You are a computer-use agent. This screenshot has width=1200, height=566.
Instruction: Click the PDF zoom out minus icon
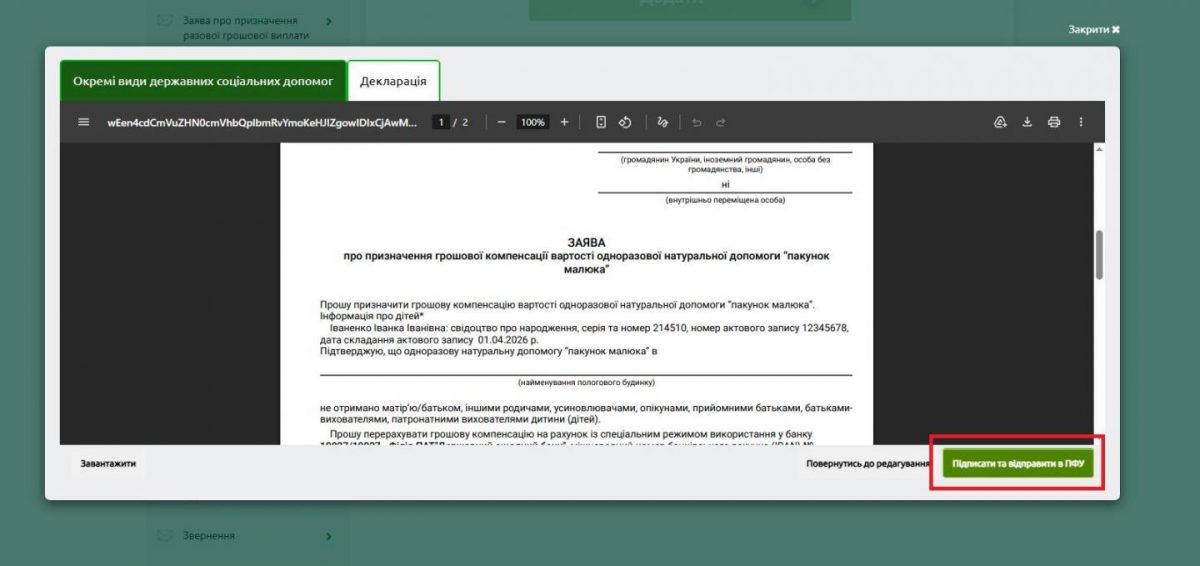click(502, 122)
